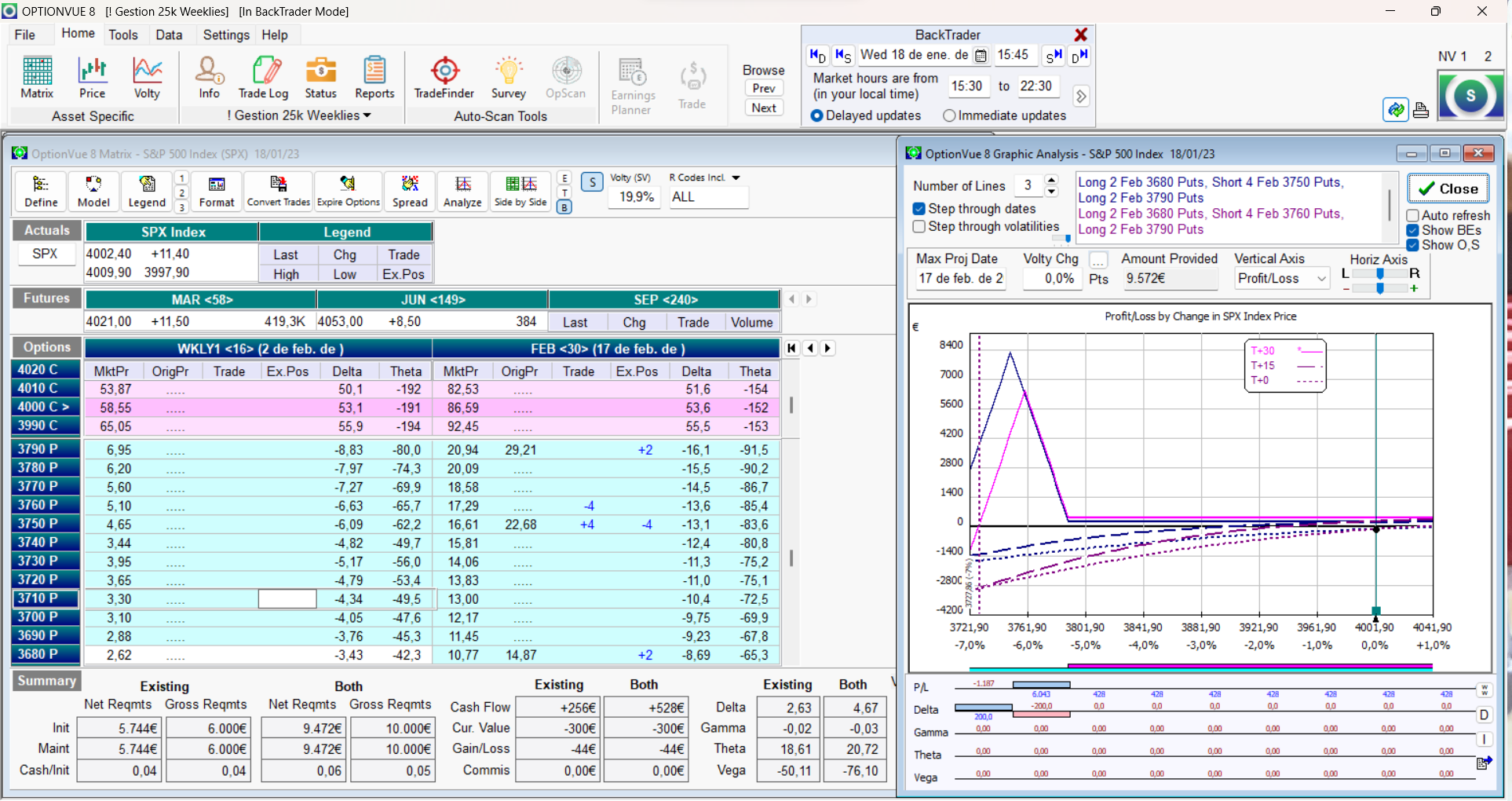This screenshot has height=801, width=1512.
Task: Select Immediate updates radio option
Action: pyautogui.click(x=949, y=115)
